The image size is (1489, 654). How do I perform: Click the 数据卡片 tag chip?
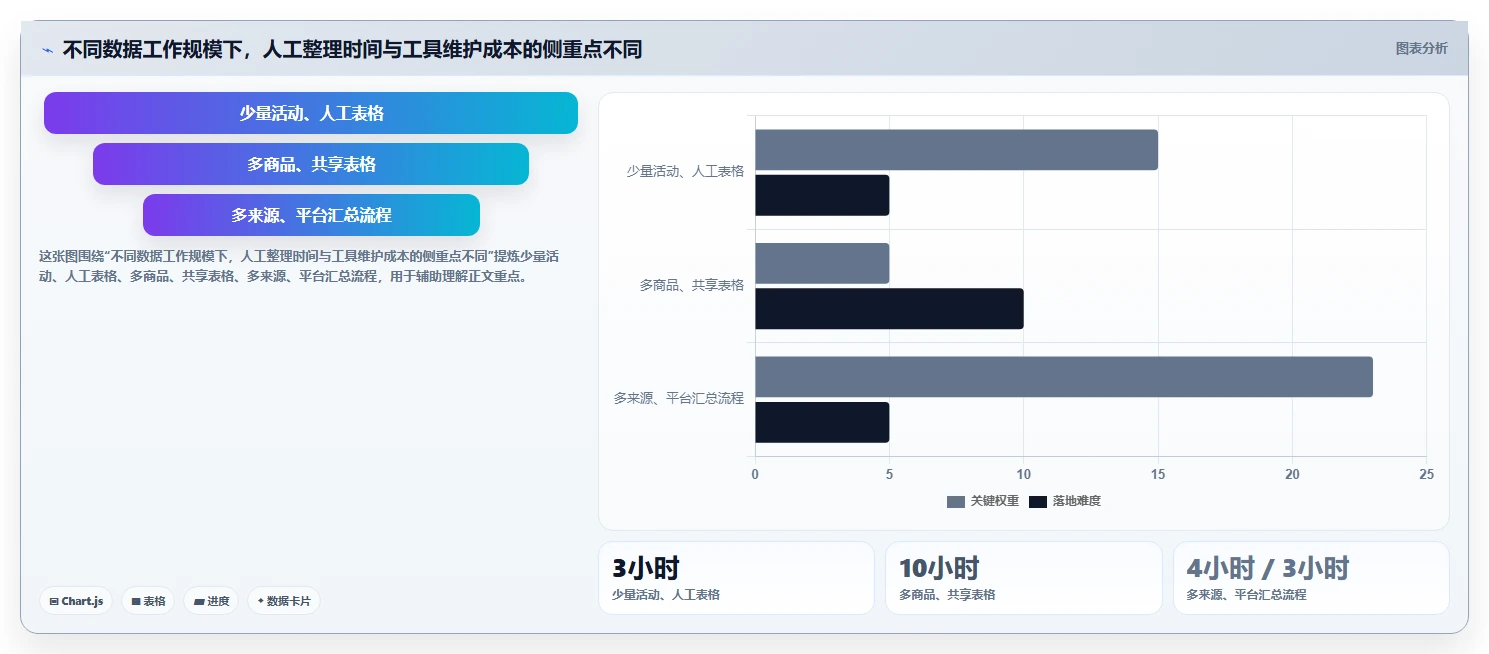(284, 601)
